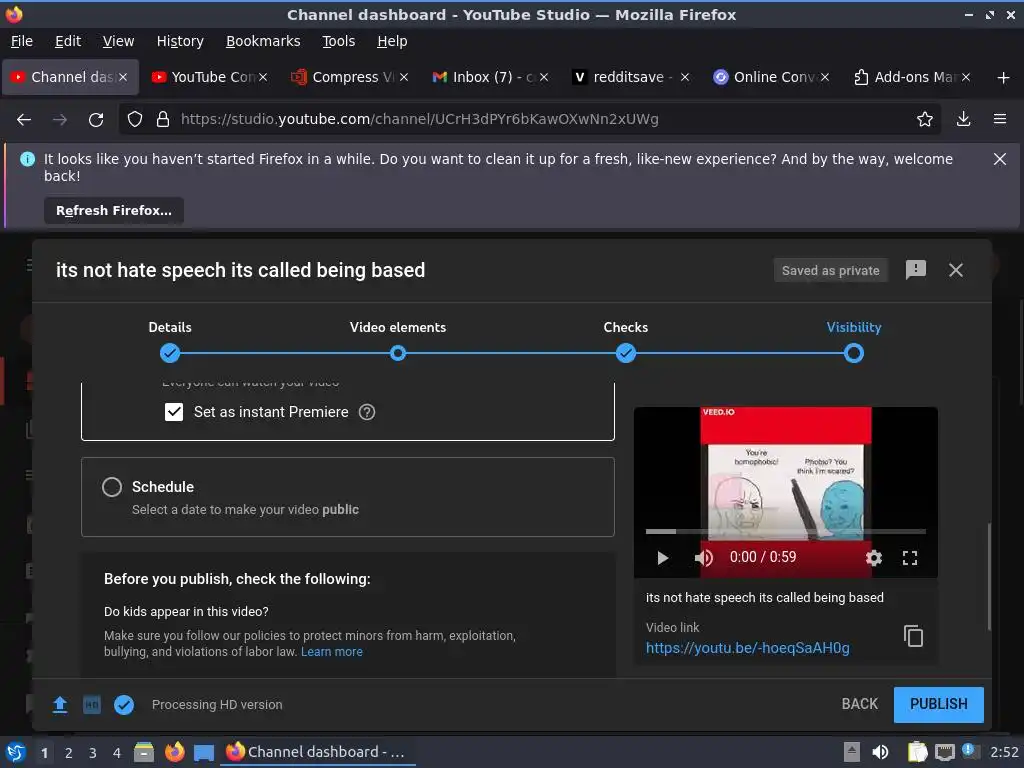Dismiss the Firefox refresh notification bar
The height and width of the screenshot is (768, 1024).
pyautogui.click(x=999, y=159)
